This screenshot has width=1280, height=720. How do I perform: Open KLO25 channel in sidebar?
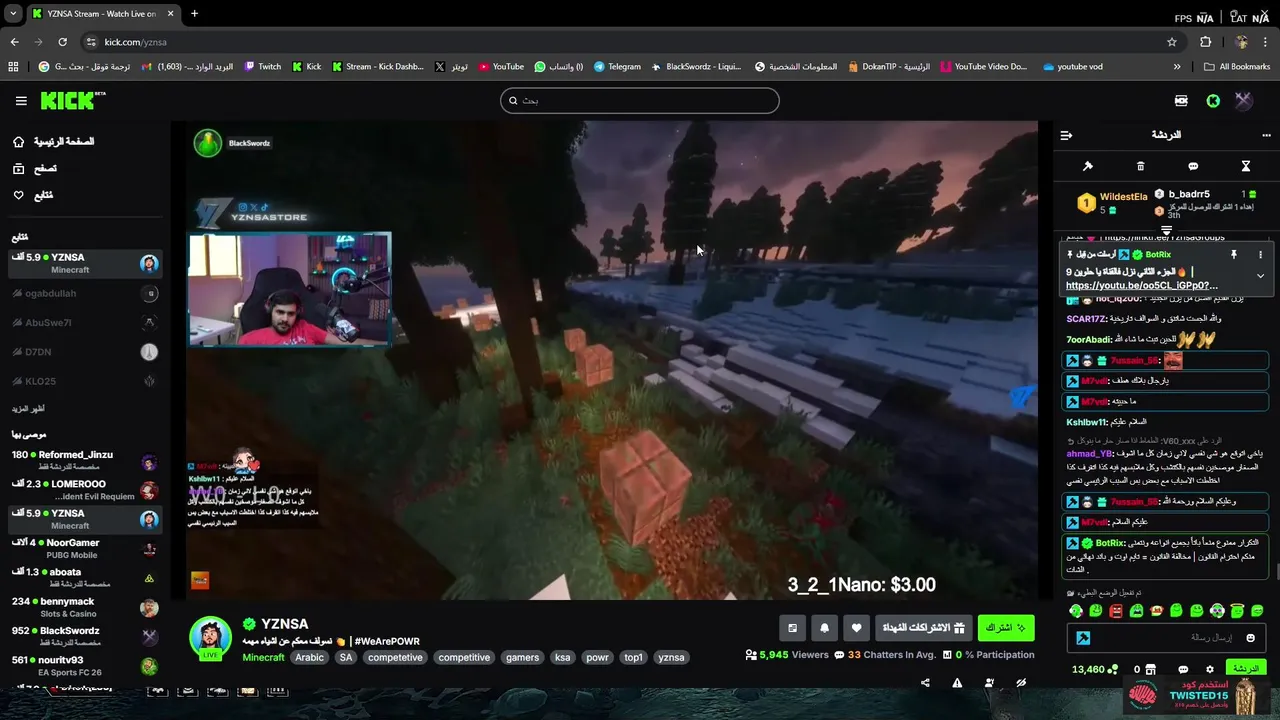point(85,381)
